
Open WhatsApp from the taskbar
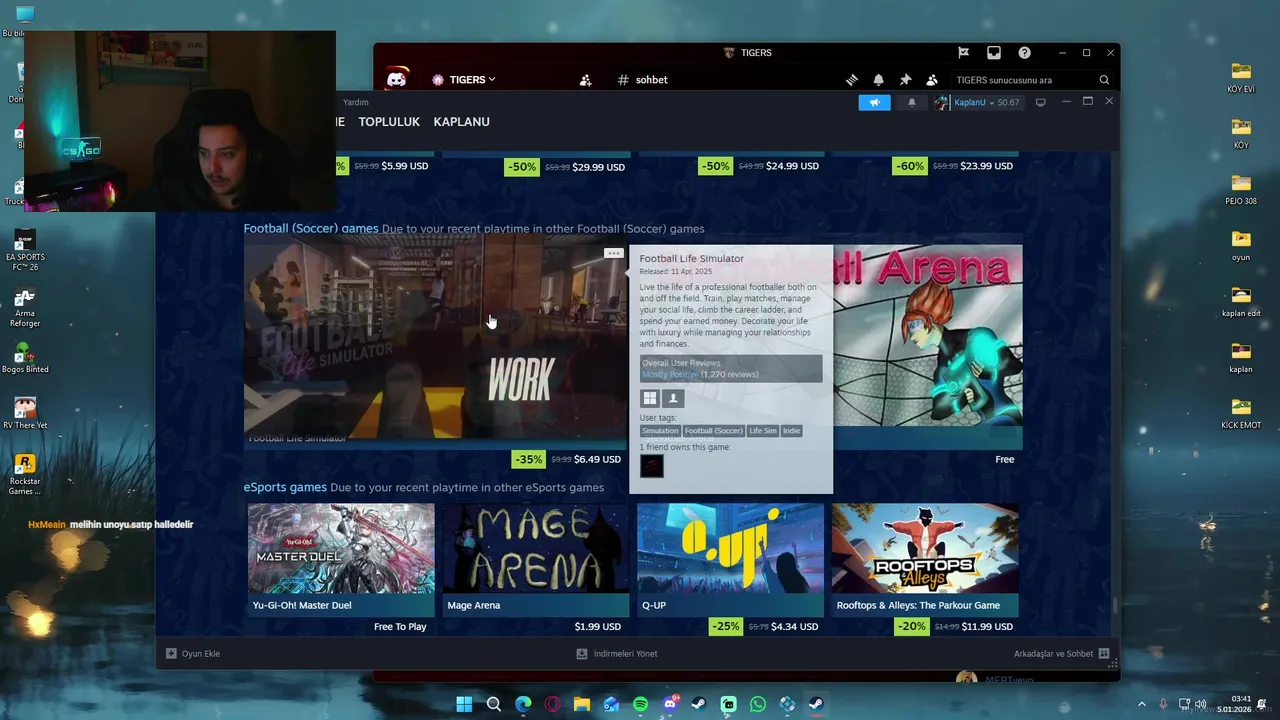tap(758, 704)
